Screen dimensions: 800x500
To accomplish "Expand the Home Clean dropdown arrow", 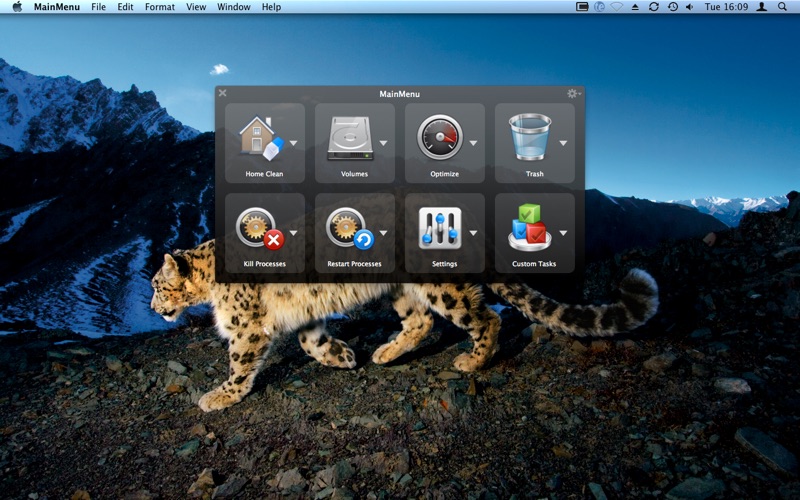I will click(293, 143).
